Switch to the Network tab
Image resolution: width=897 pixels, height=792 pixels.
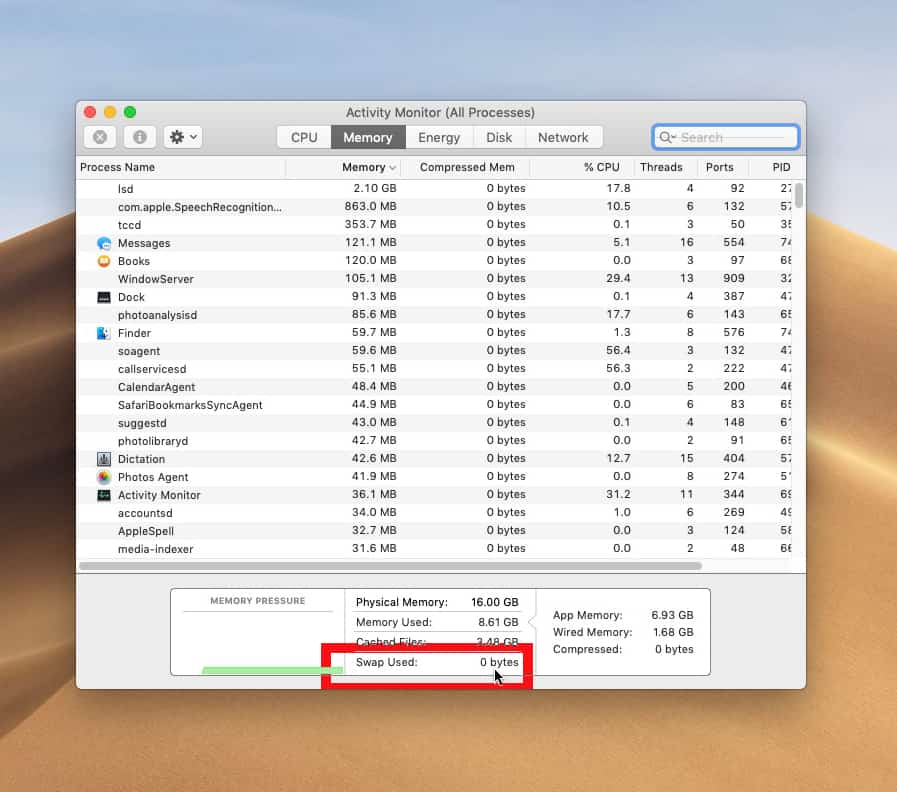pos(563,137)
